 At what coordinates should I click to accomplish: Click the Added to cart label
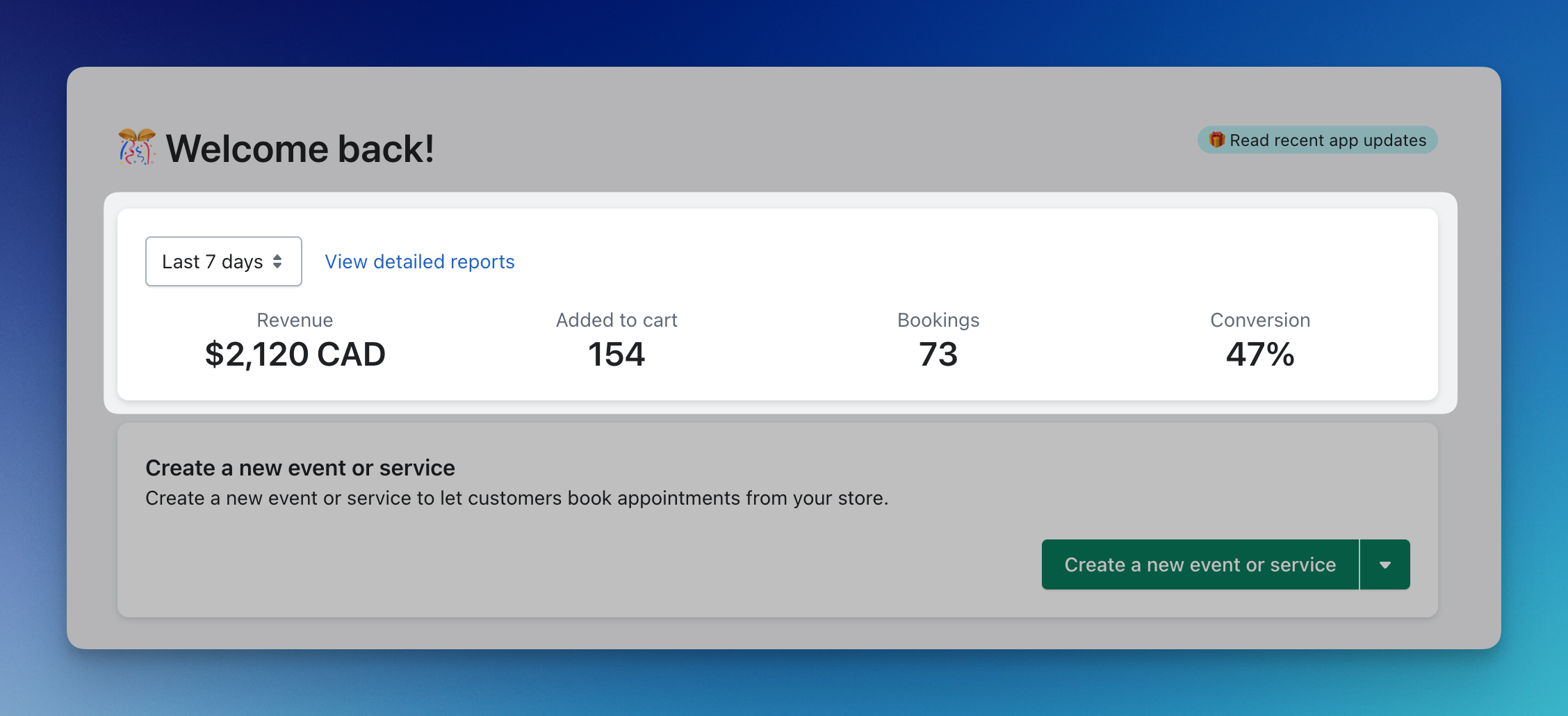click(x=616, y=320)
